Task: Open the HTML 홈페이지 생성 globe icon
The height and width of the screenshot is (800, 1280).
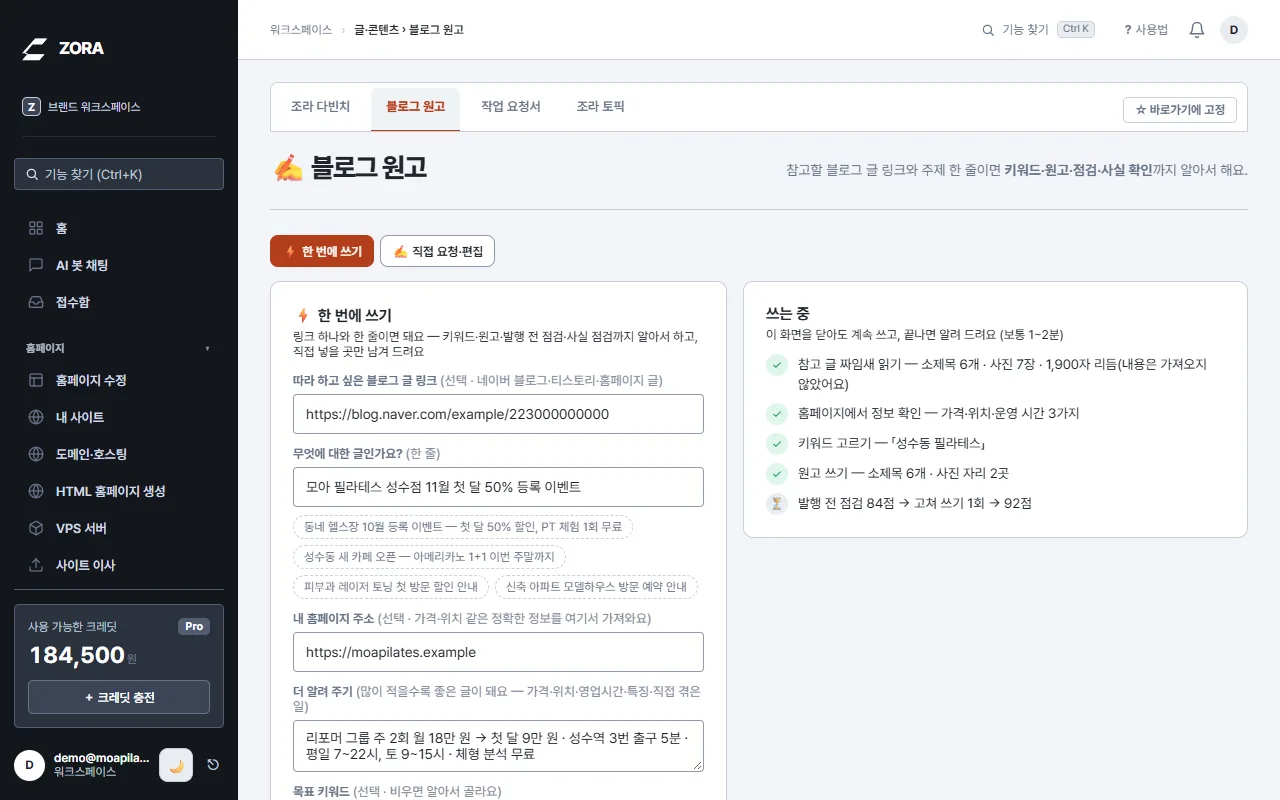Action: 36,491
